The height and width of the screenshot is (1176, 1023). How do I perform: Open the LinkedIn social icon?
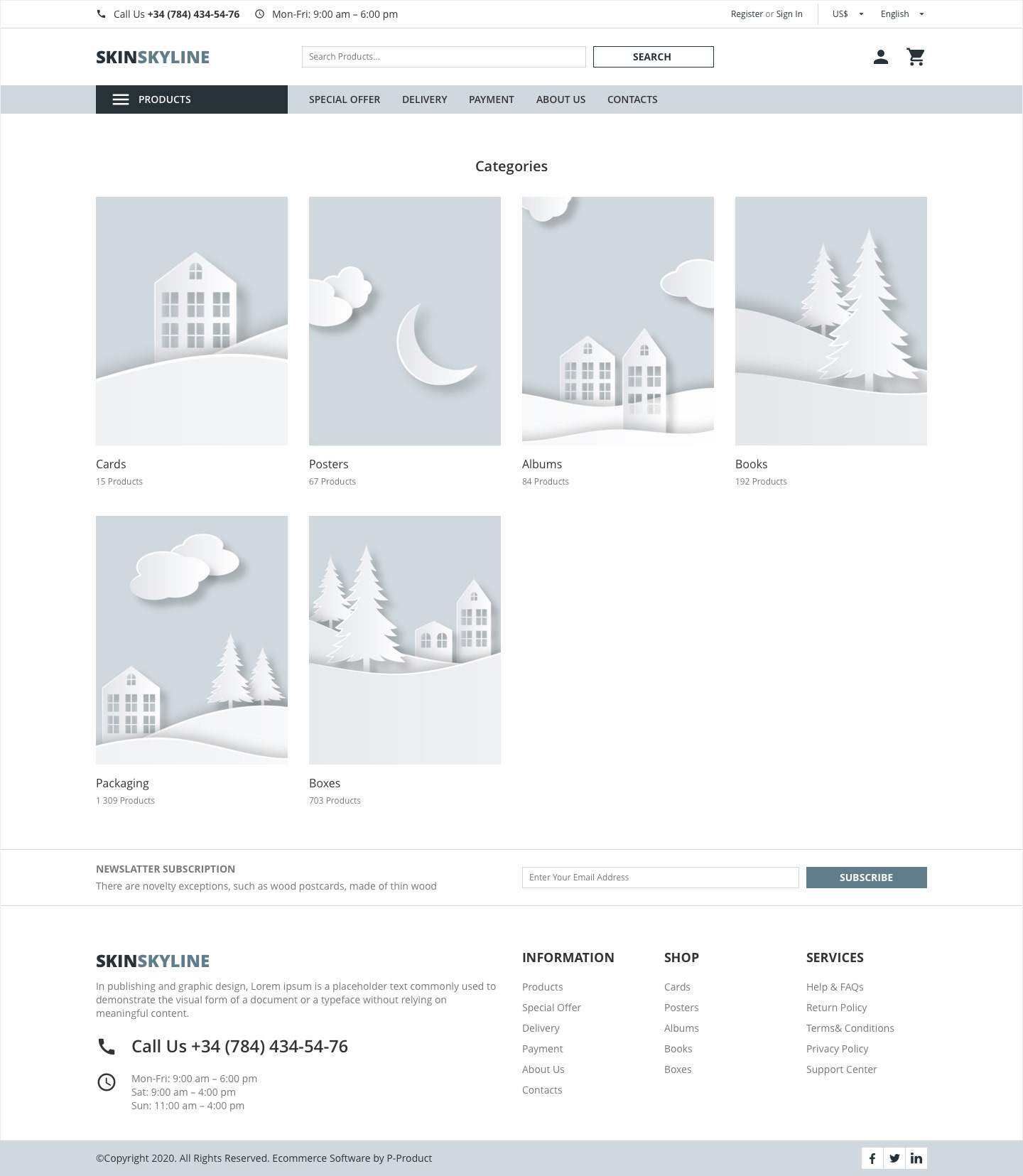916,1158
